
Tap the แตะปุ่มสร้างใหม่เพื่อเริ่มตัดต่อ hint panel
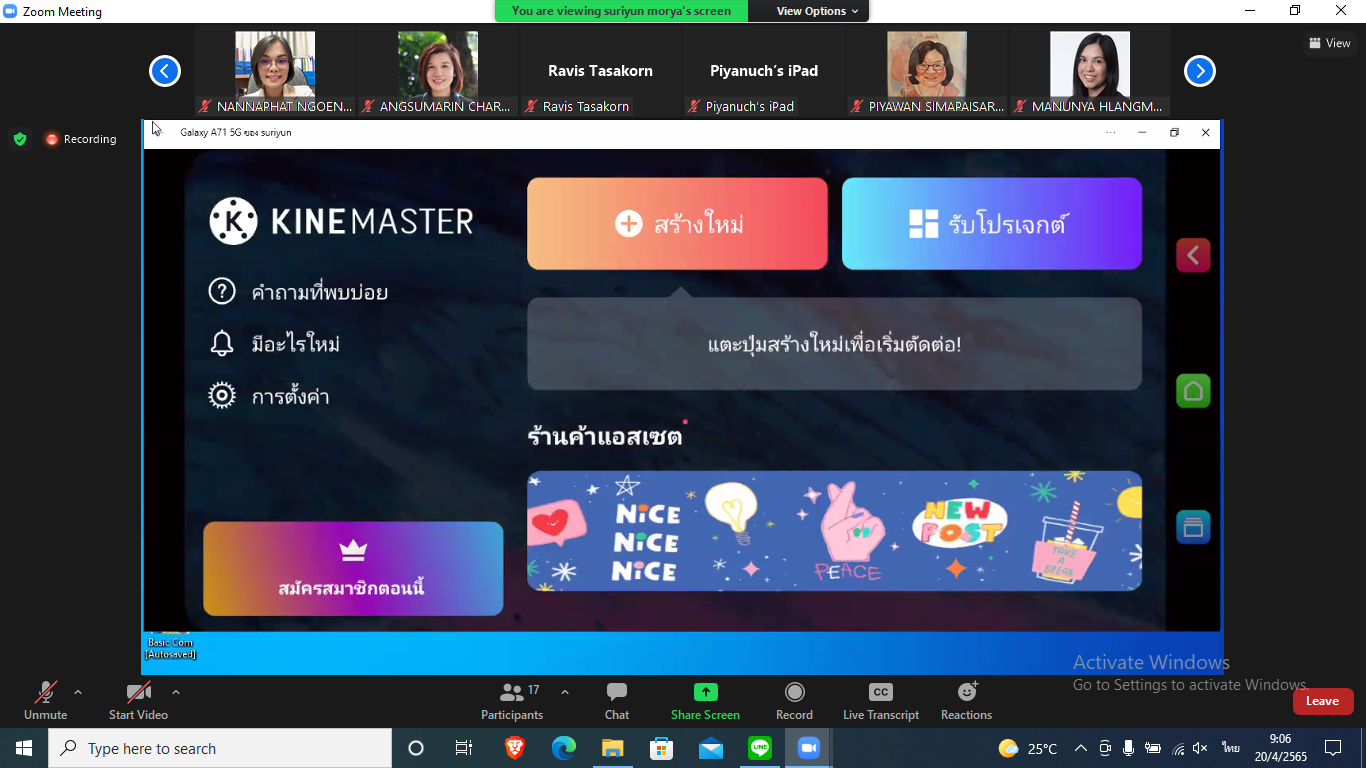[x=834, y=344]
